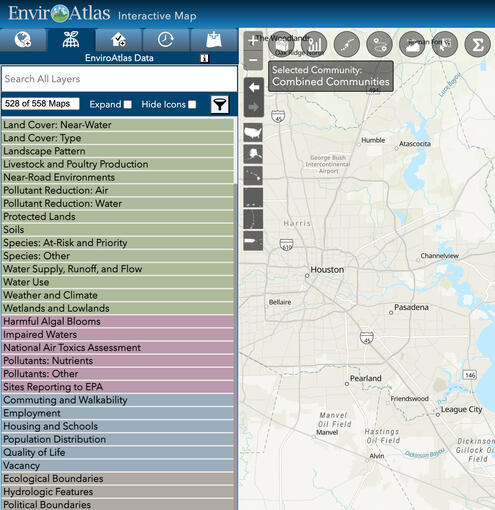
Task: Open Water Use row
Action: tap(118, 282)
